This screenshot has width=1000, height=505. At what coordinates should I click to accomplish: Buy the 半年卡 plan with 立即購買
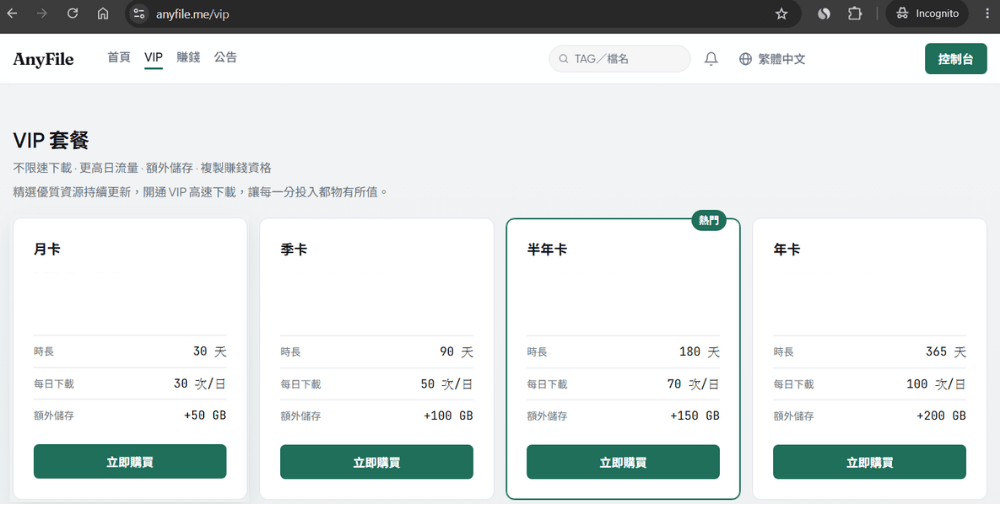(623, 462)
